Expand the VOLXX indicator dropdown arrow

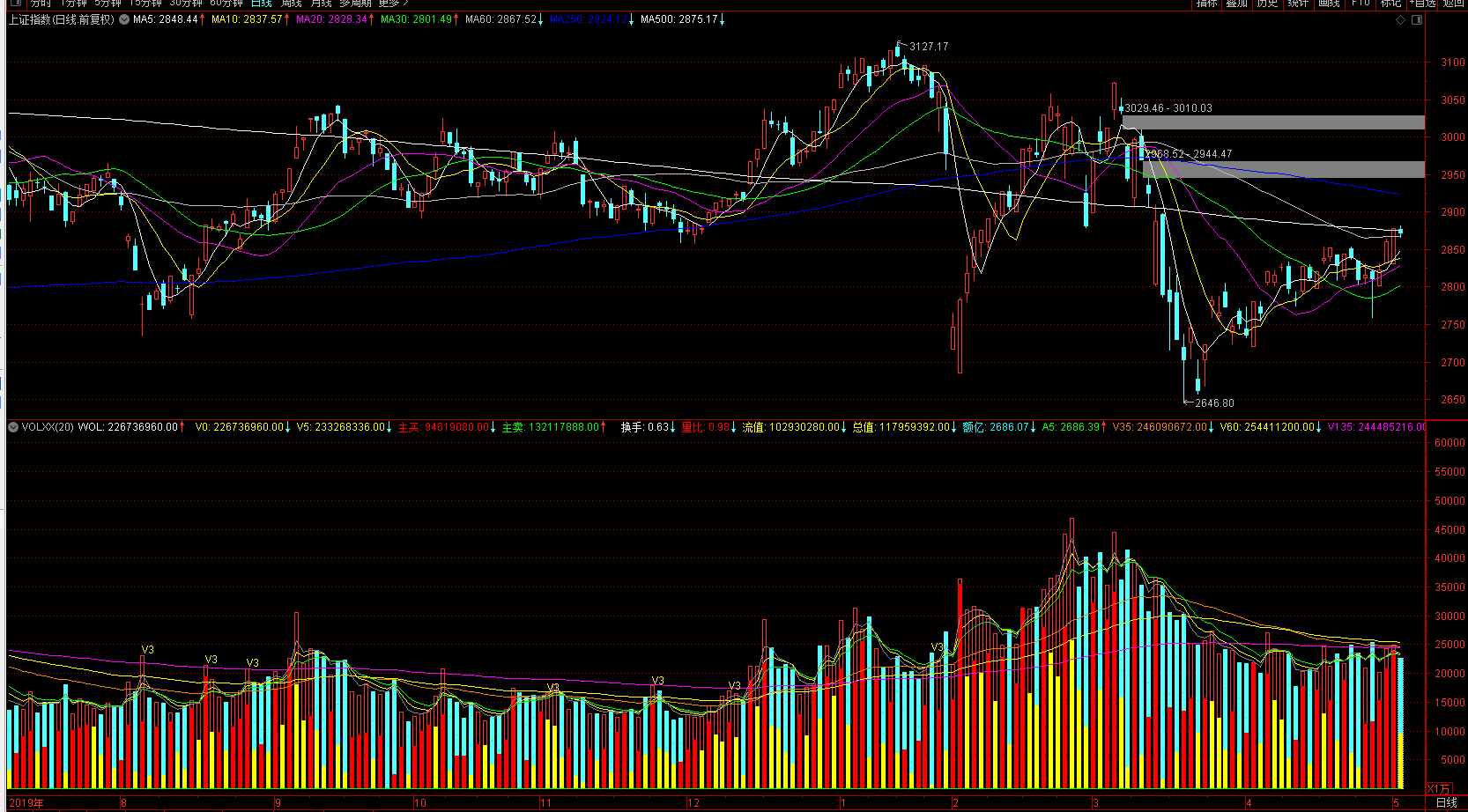coord(13,427)
